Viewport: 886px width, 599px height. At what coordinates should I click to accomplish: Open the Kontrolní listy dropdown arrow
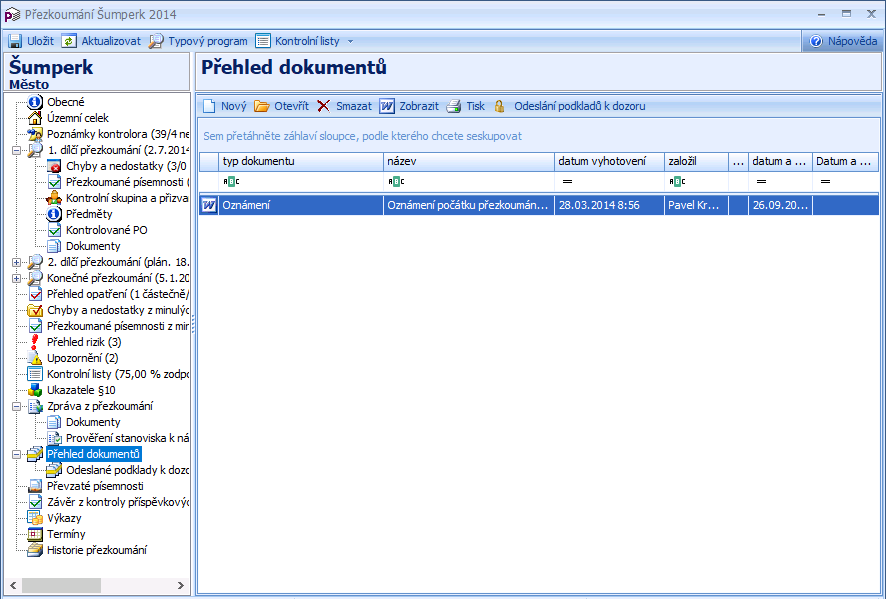click(350, 41)
